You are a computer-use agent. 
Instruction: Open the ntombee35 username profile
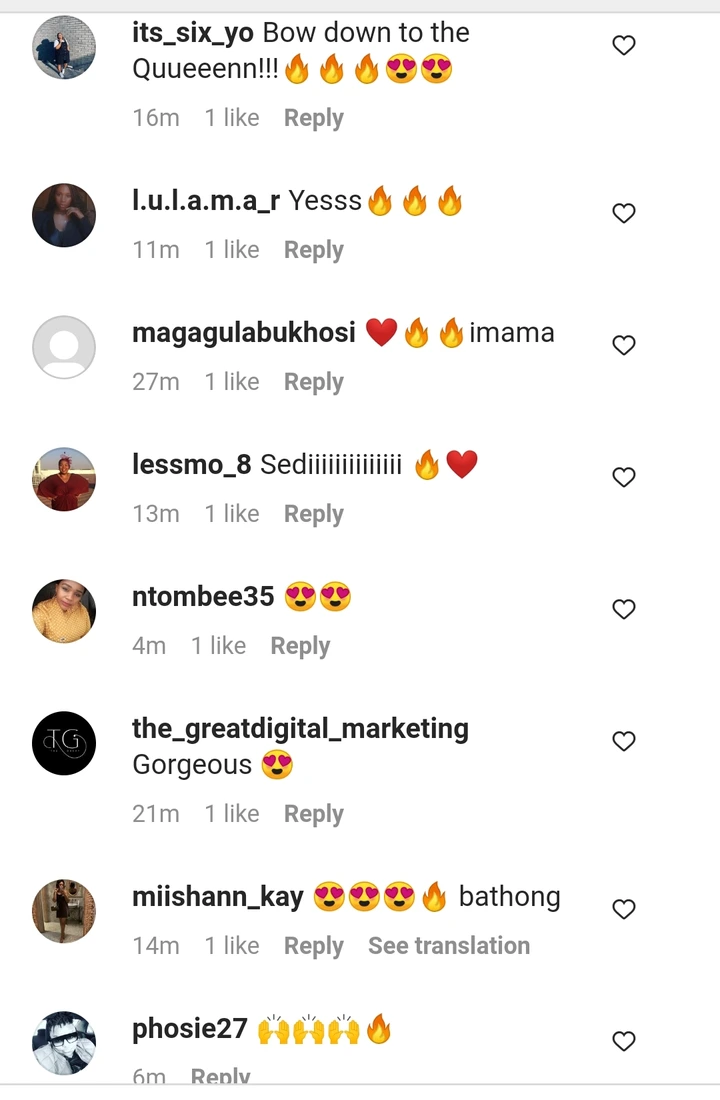[x=203, y=597]
